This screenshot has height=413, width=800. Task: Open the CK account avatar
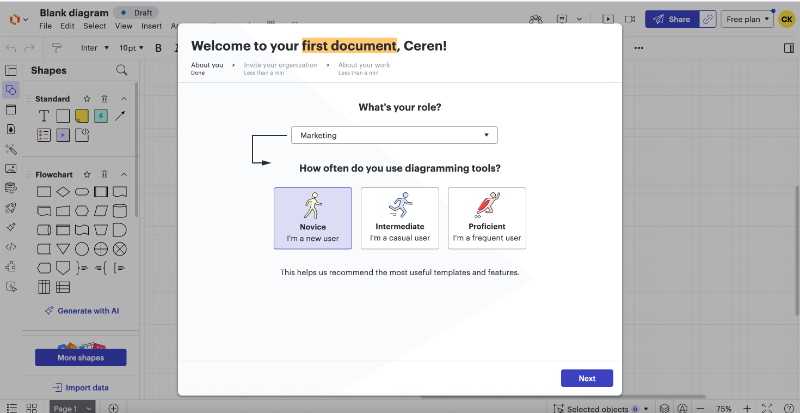(x=786, y=19)
